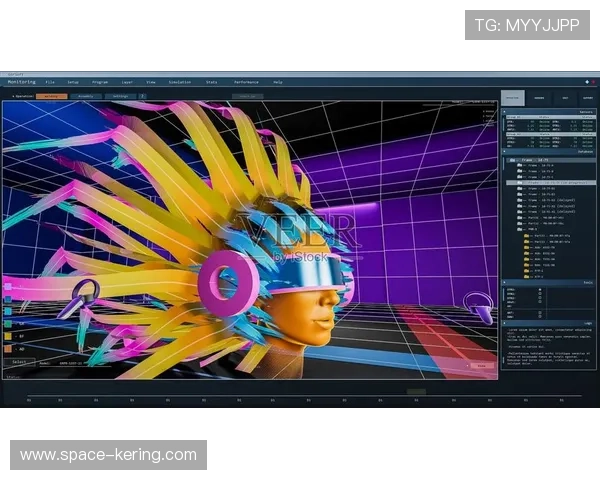Viewport: 600px width, 480px height.
Task: Click the green marker on the timeline
Action: click(x=416, y=392)
